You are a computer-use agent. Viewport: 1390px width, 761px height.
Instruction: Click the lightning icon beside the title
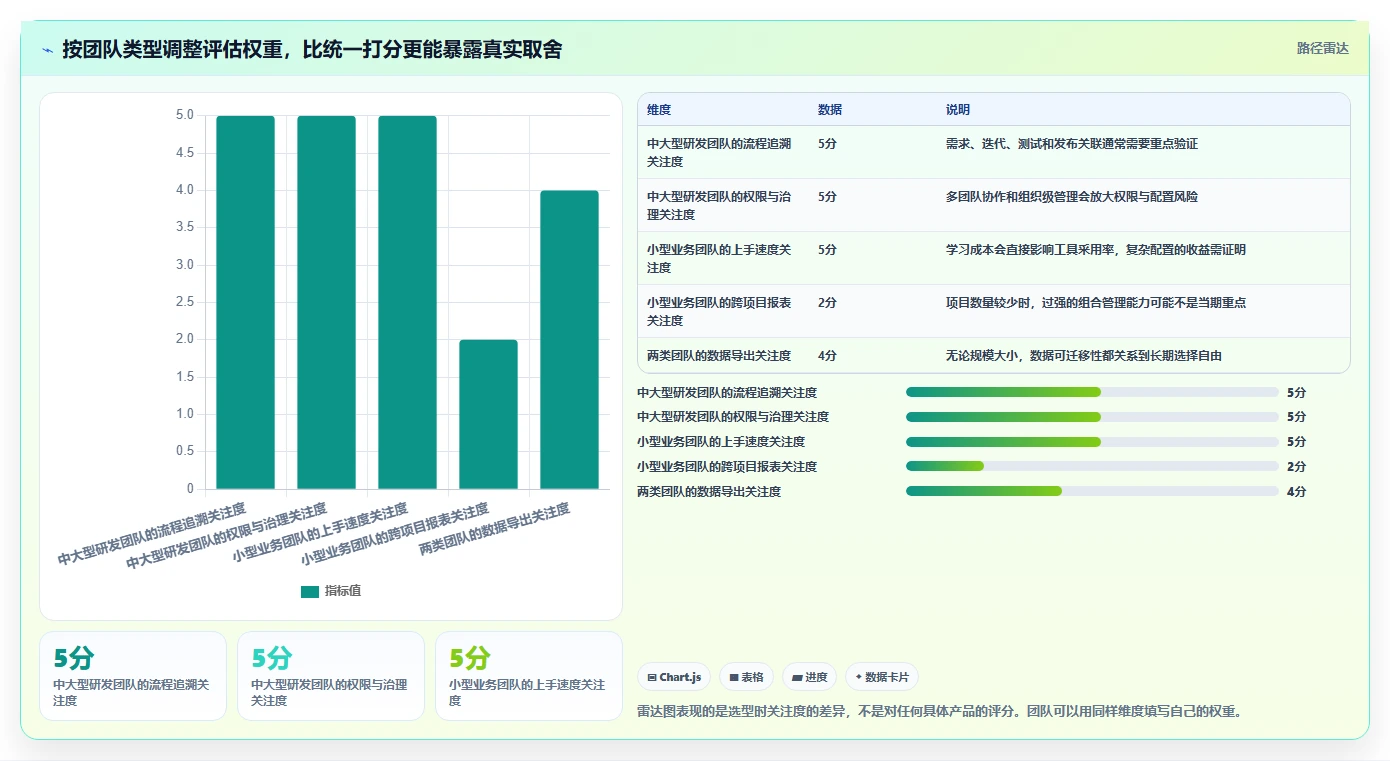48,49
